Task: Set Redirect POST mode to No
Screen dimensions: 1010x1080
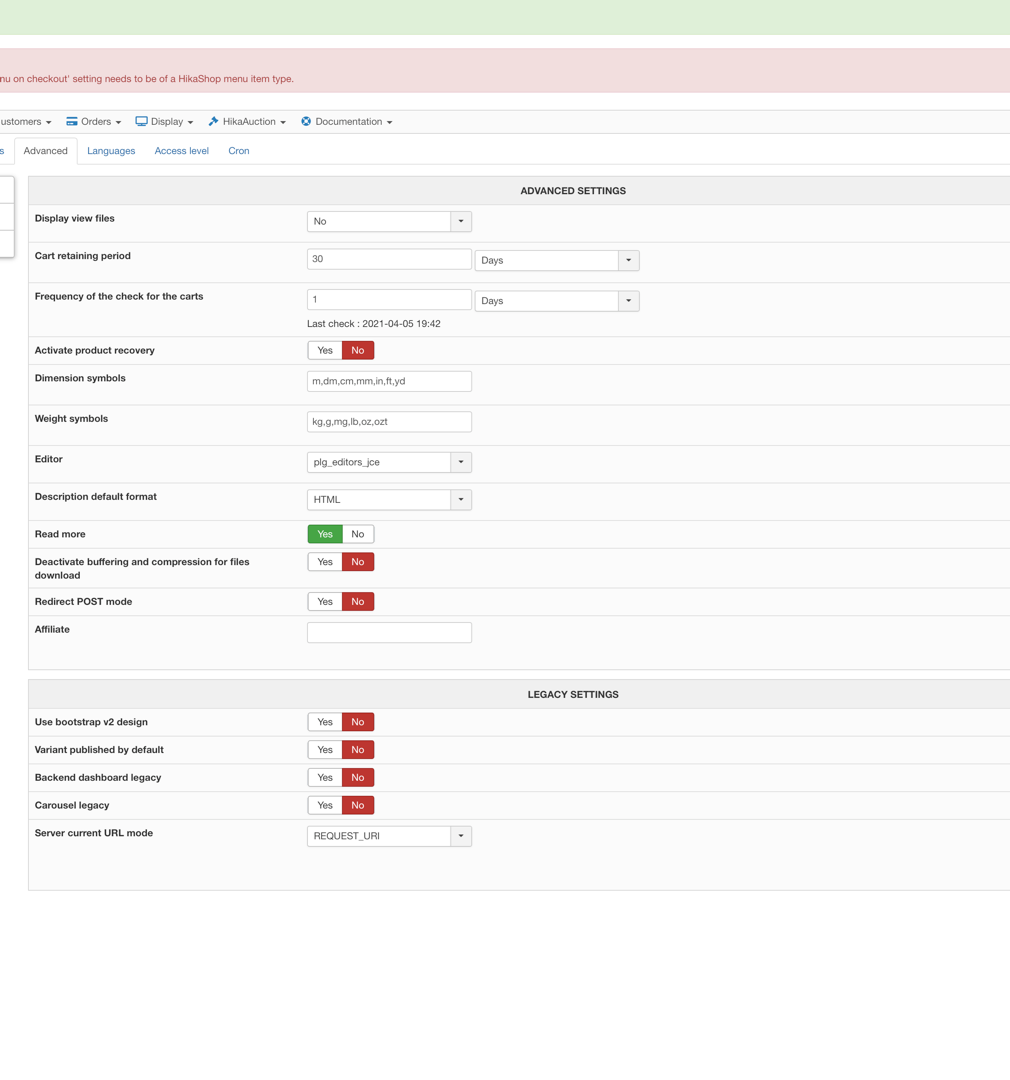Action: point(358,602)
